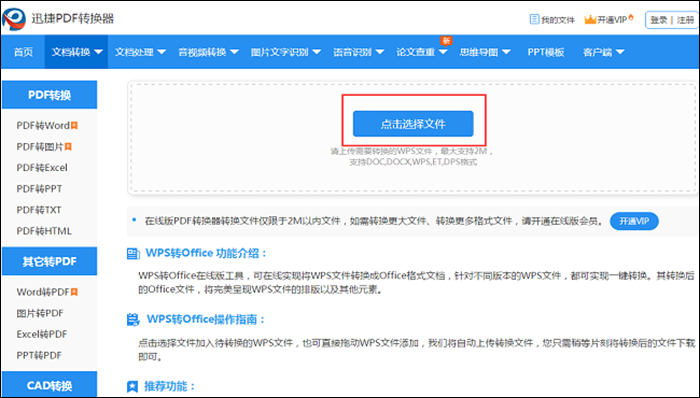The image size is (700, 398).
Task: Click the star icon beside 推荐功能
Action: (133, 386)
